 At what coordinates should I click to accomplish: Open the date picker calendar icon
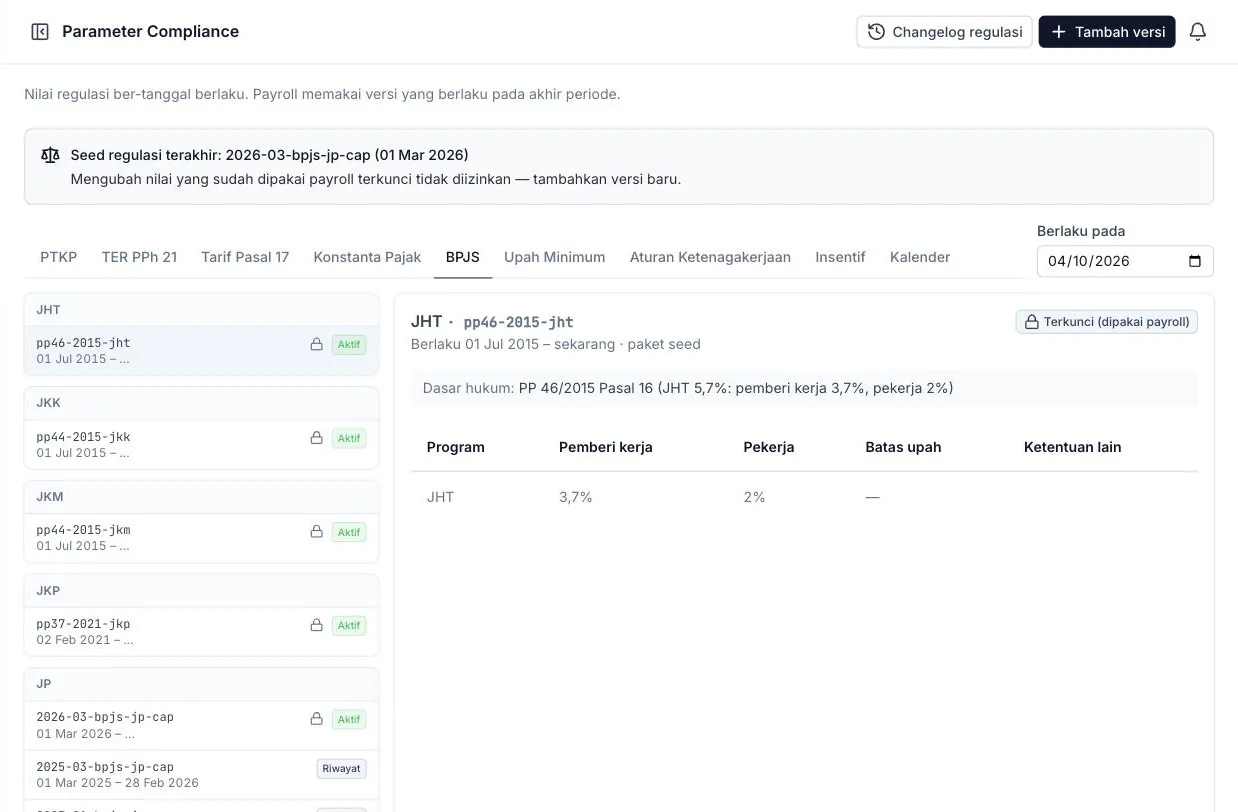tap(1194, 261)
